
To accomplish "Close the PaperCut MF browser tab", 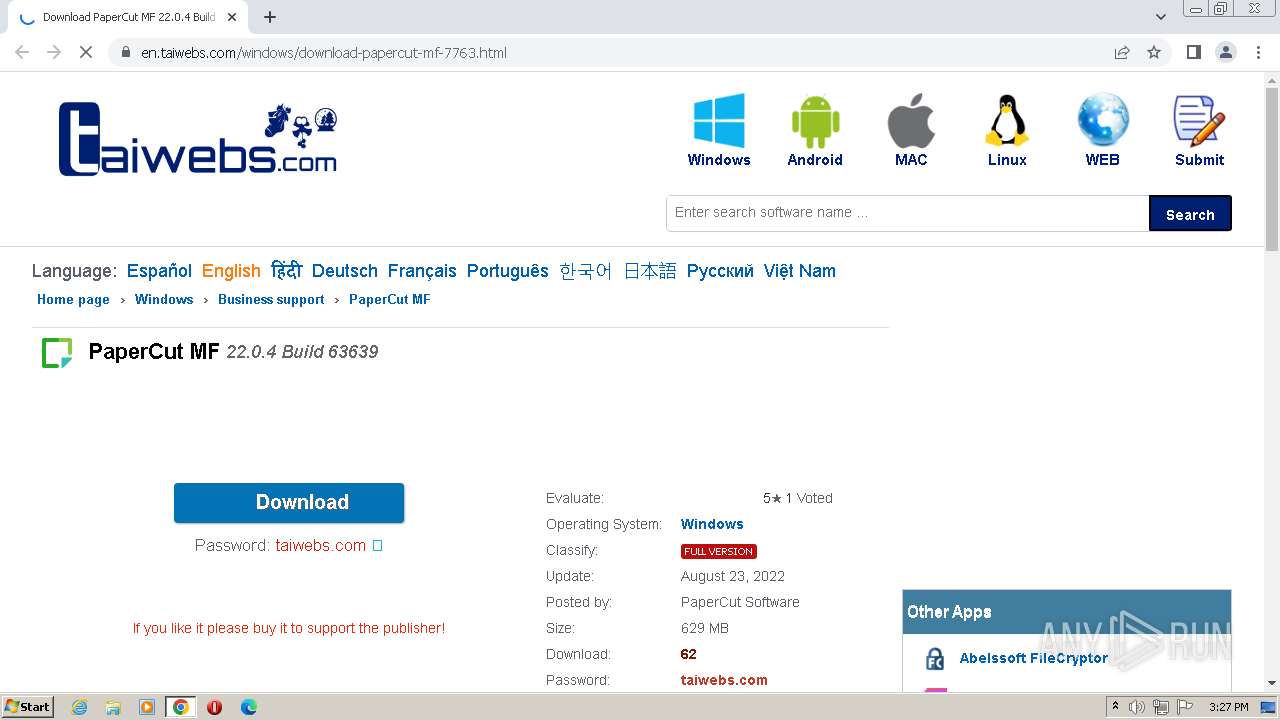I will click(x=232, y=17).
